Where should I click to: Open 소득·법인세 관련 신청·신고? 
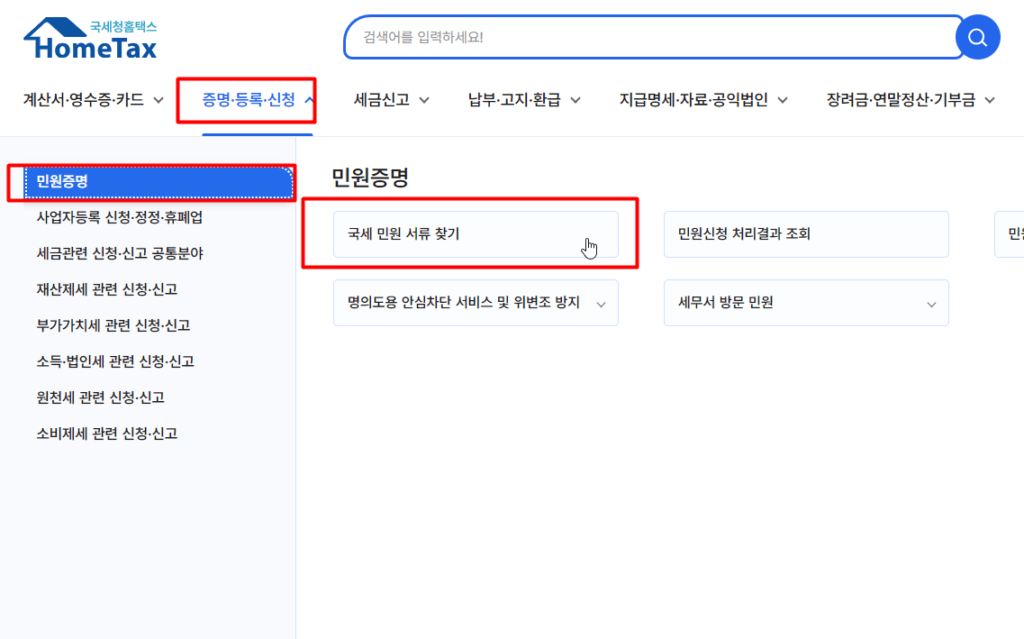click(x=115, y=361)
